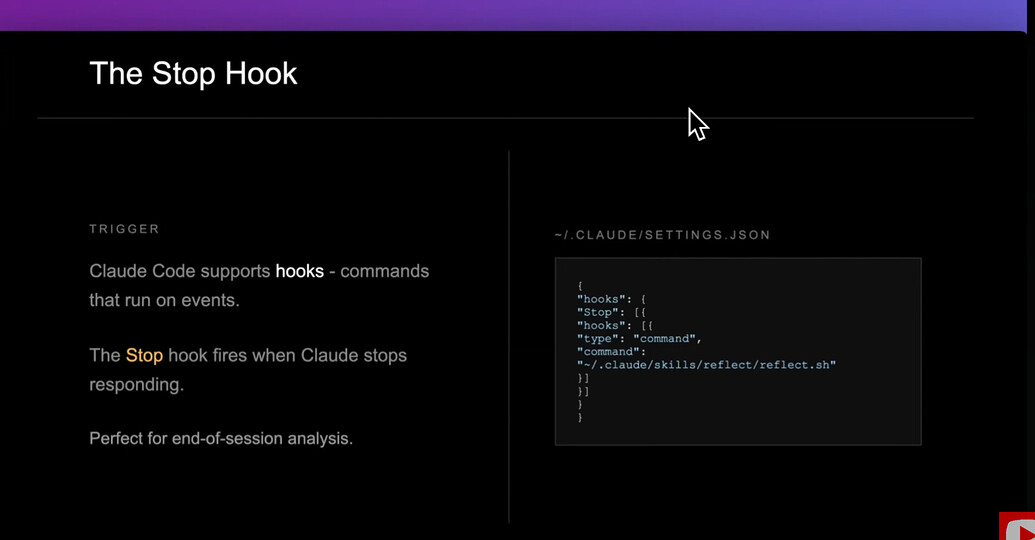The image size is (1035, 540).
Task: Click the '"command":' code line
Action: (611, 352)
